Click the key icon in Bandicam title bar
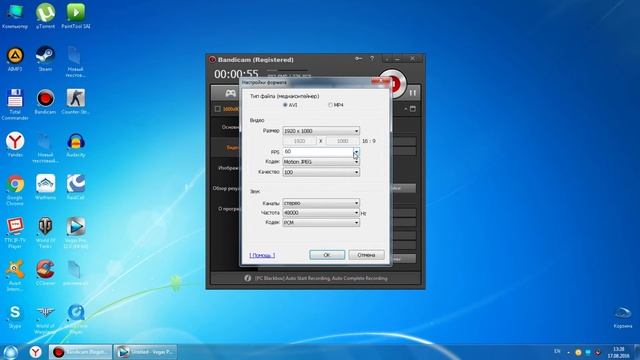This screenshot has width=640, height=360. point(358,59)
